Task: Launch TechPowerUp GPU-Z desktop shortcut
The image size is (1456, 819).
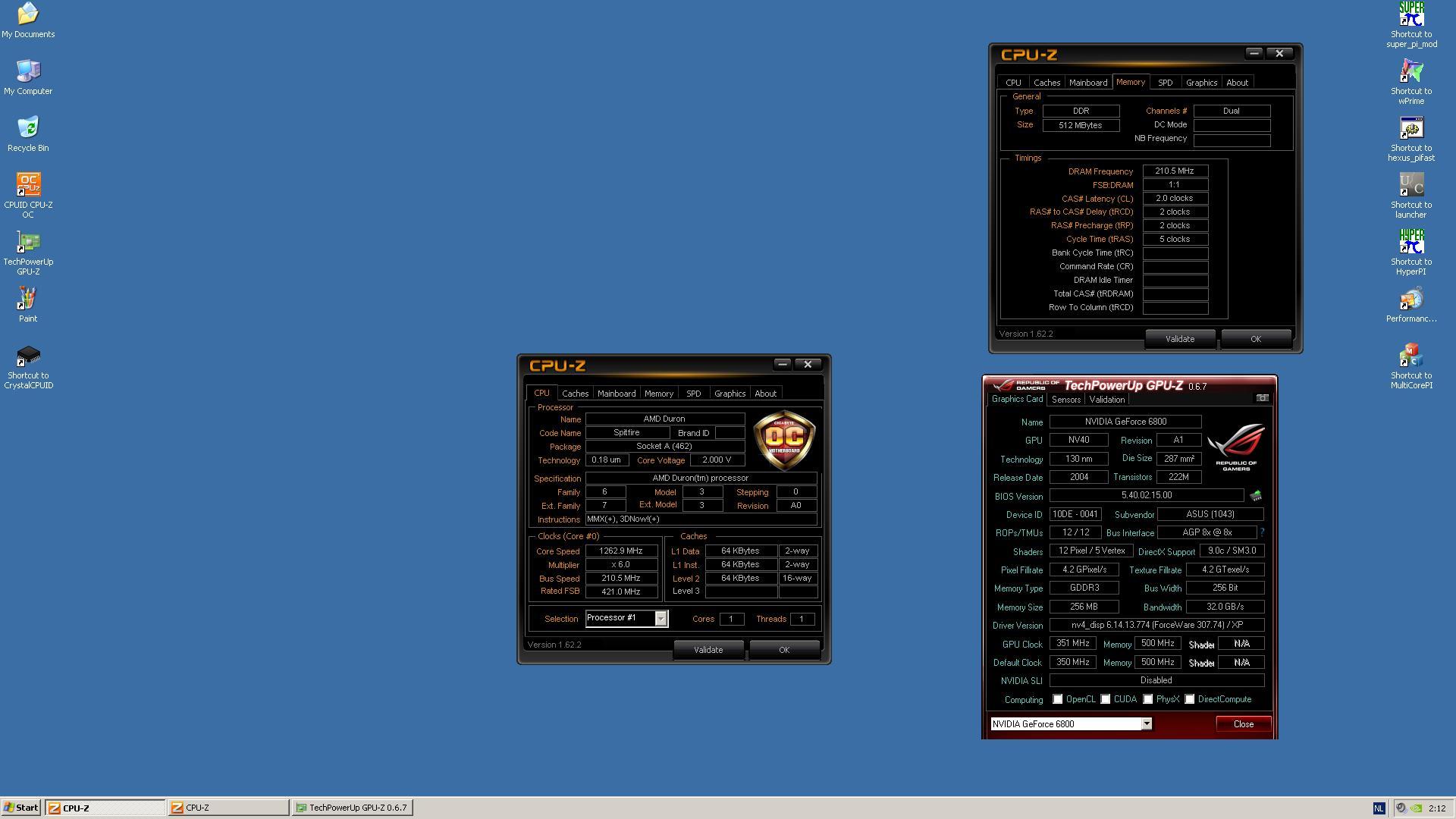Action: pyautogui.click(x=28, y=252)
